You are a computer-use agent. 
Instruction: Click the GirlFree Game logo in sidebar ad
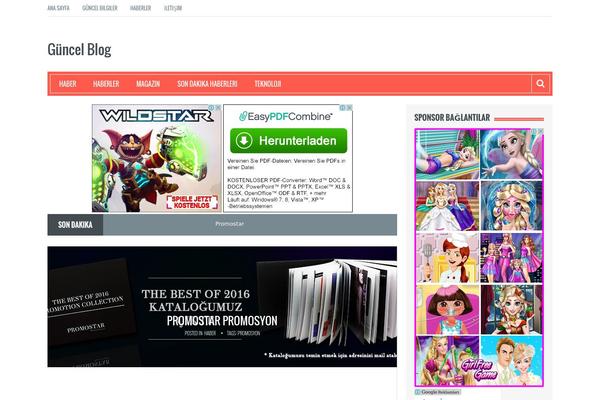coord(479,369)
